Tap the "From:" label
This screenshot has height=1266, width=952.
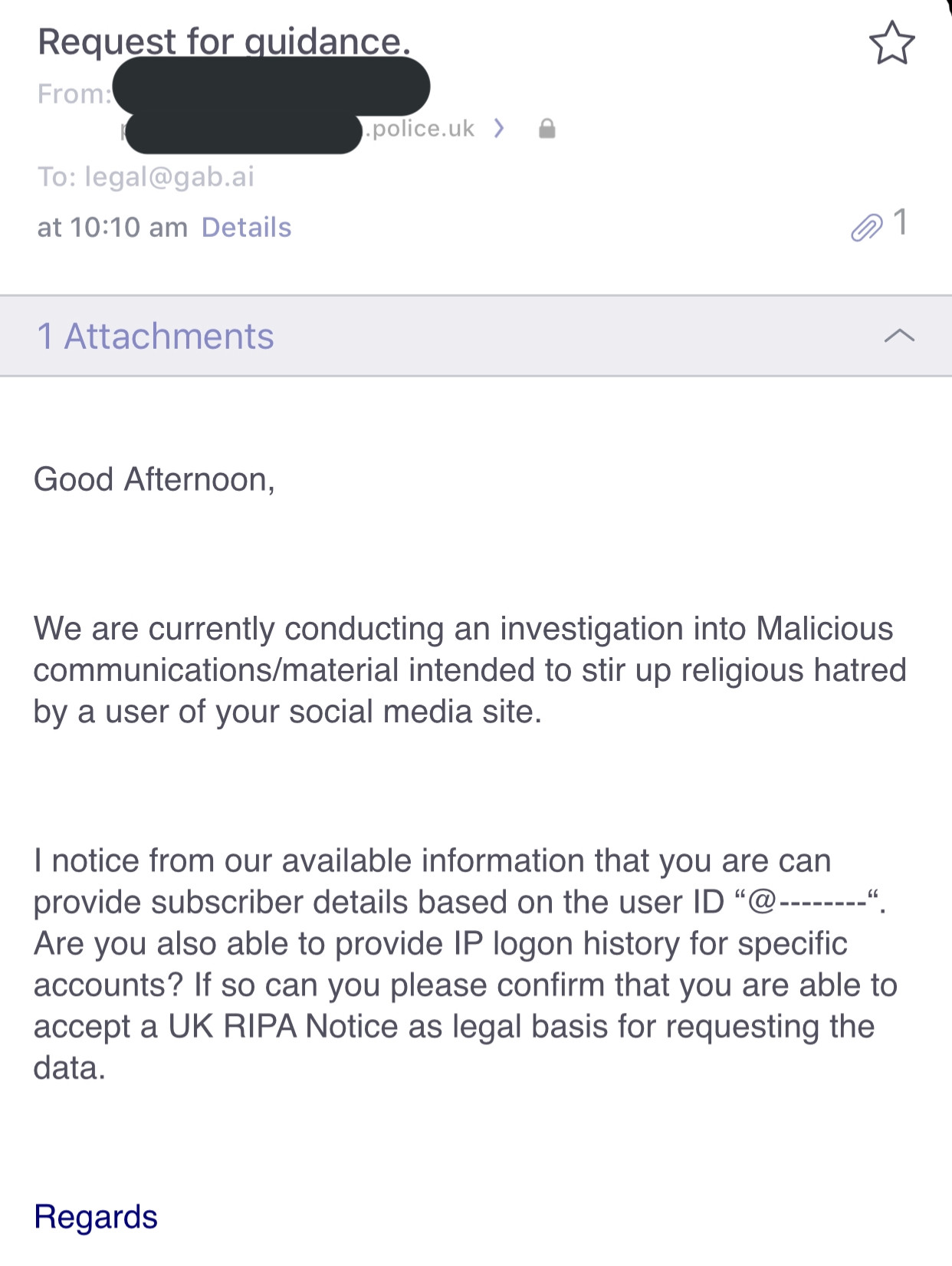tap(74, 94)
